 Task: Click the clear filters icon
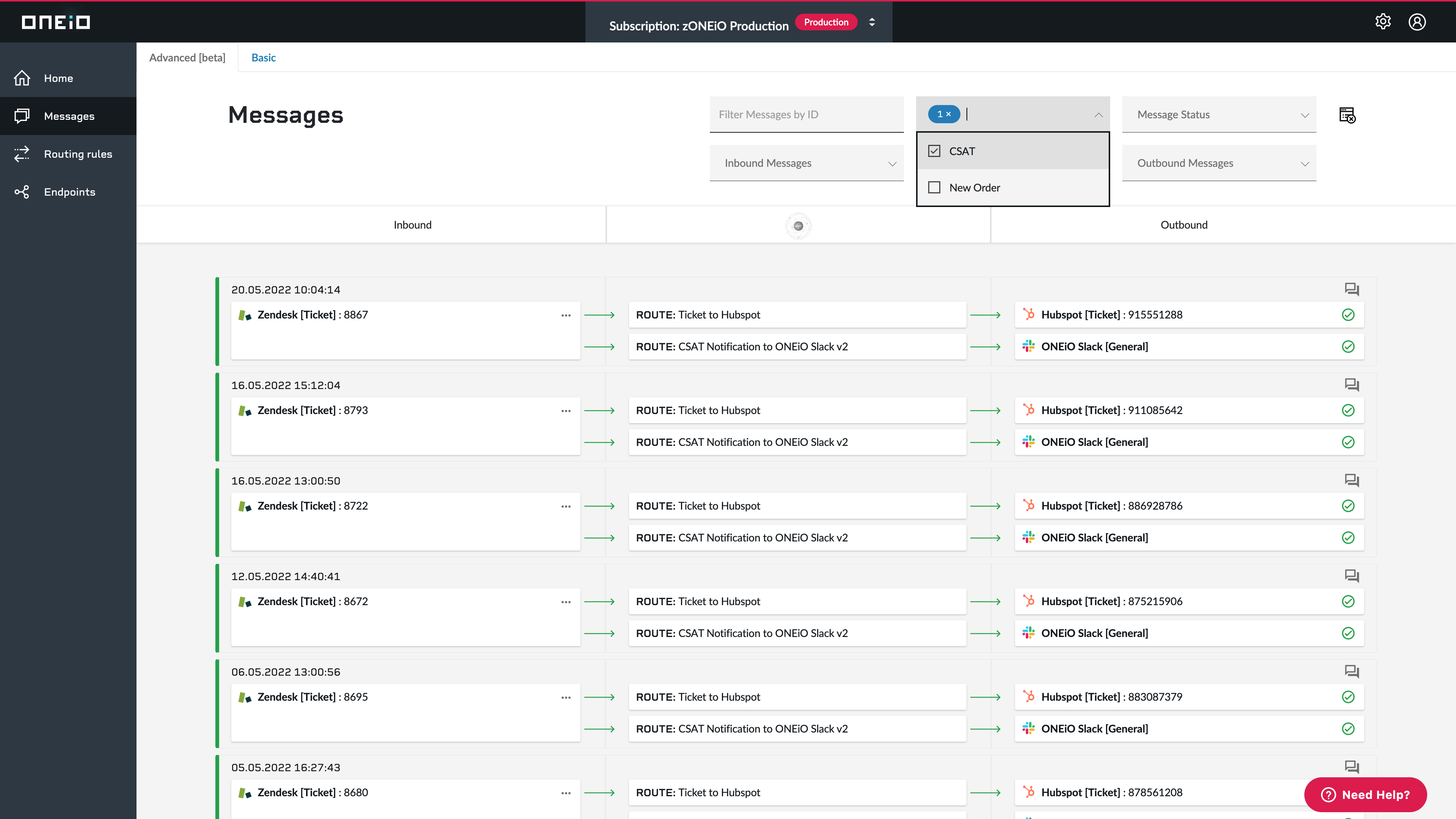click(1348, 115)
